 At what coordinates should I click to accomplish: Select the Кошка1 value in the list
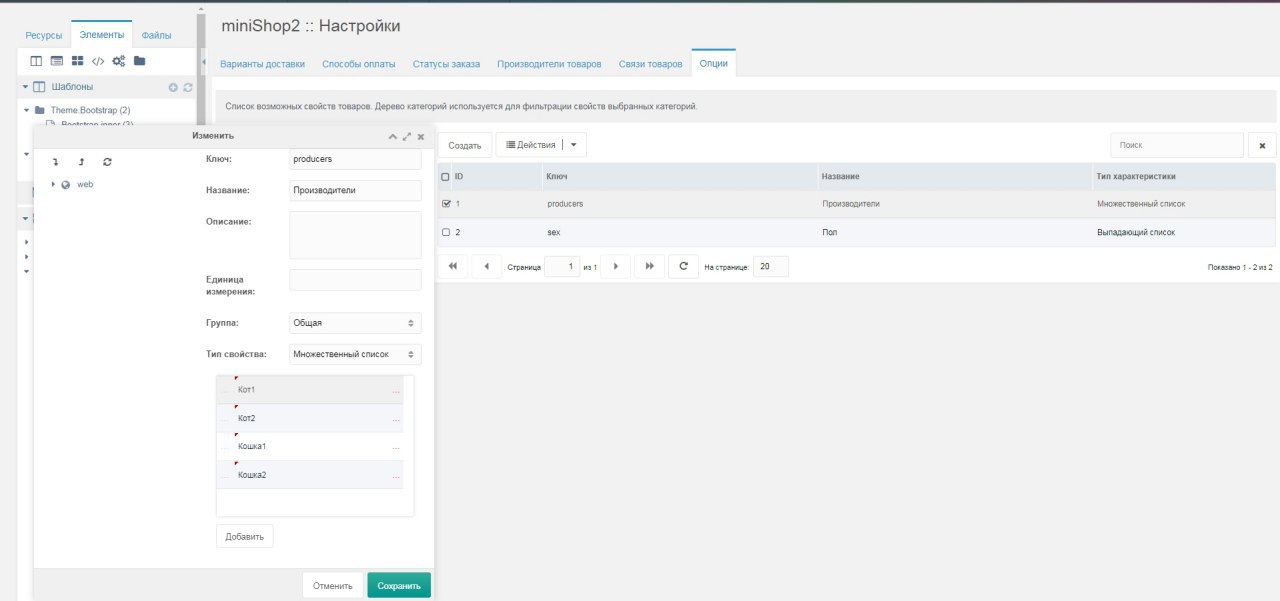coord(310,446)
